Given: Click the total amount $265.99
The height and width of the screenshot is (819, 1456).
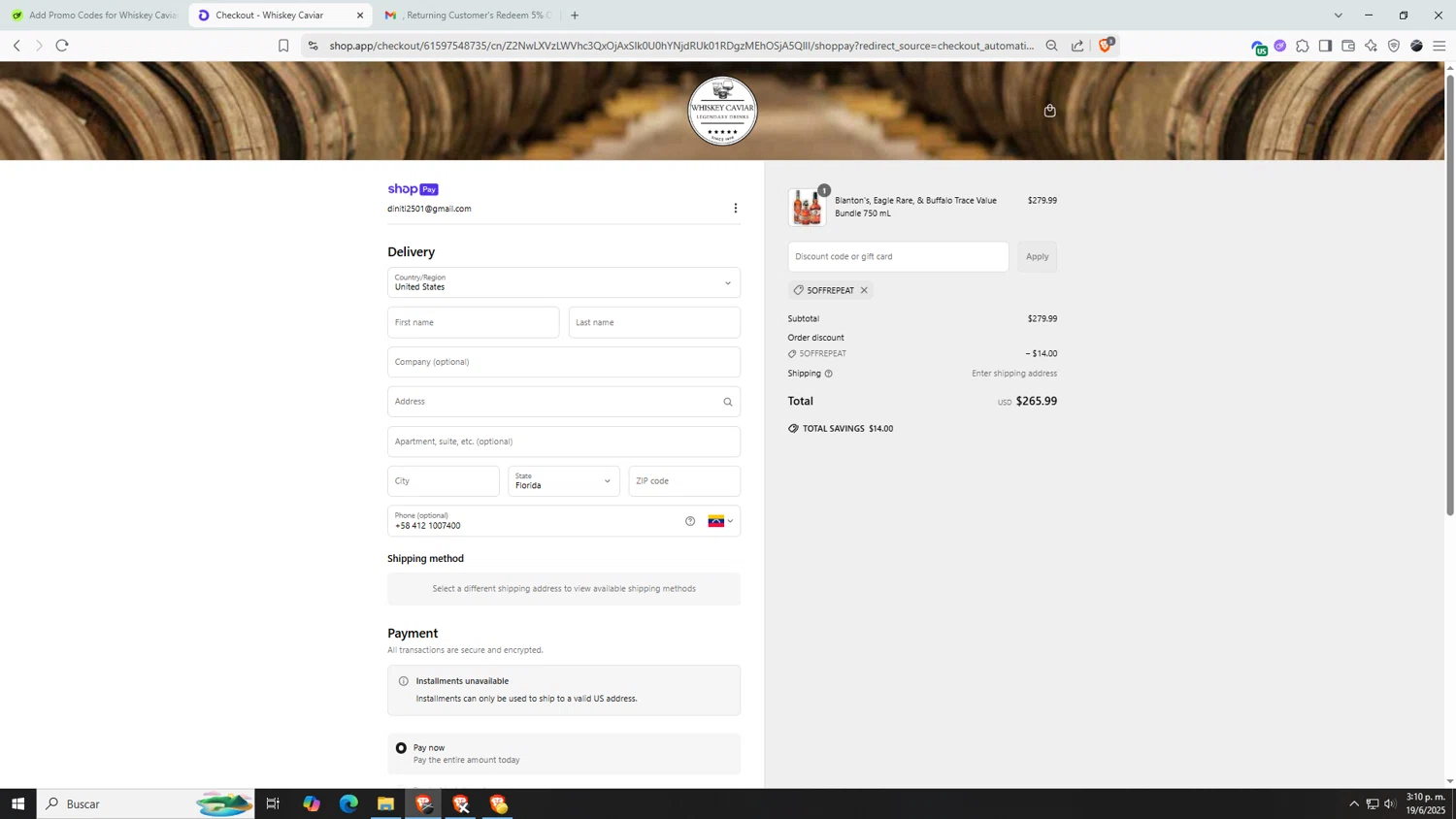Looking at the screenshot, I should pyautogui.click(x=1036, y=401).
